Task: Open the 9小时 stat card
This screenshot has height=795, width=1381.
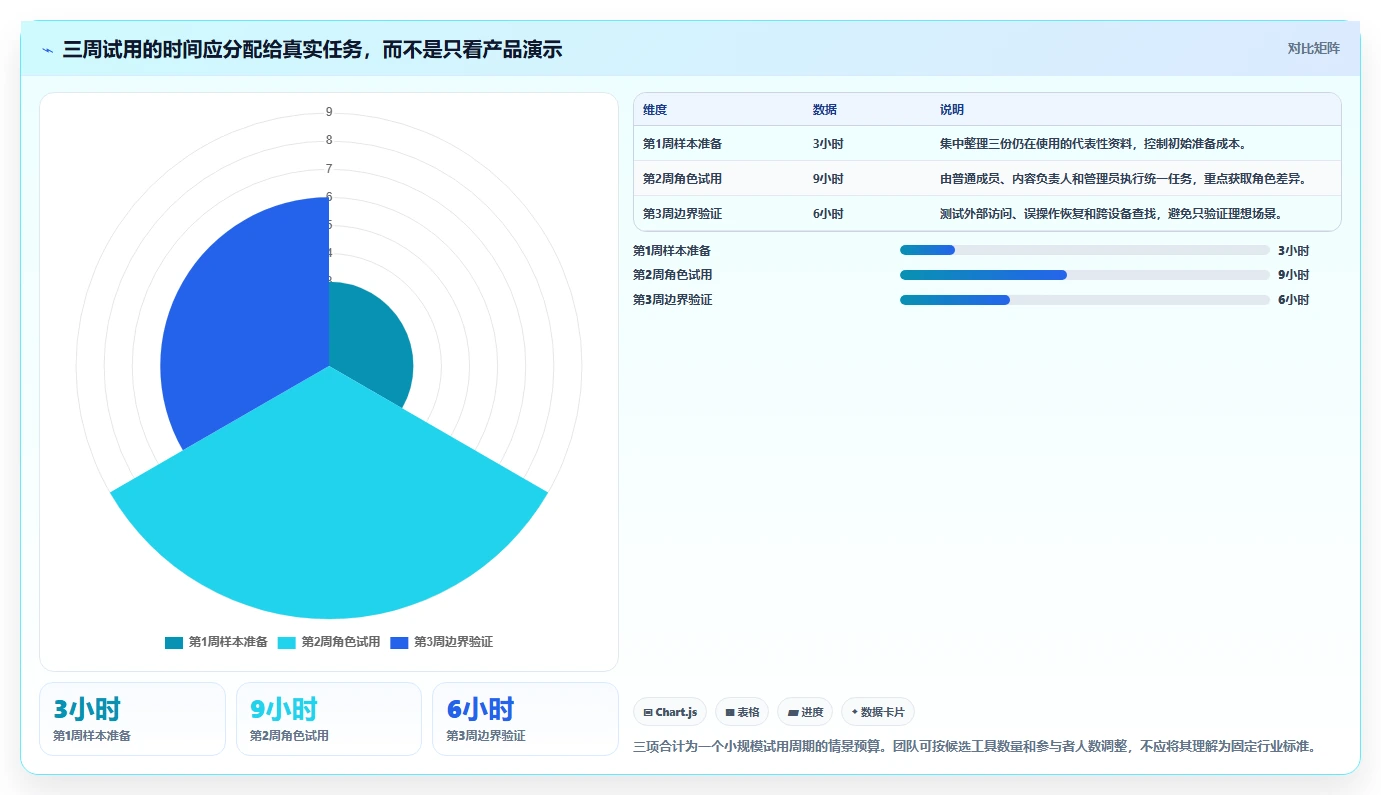Action: 329,719
